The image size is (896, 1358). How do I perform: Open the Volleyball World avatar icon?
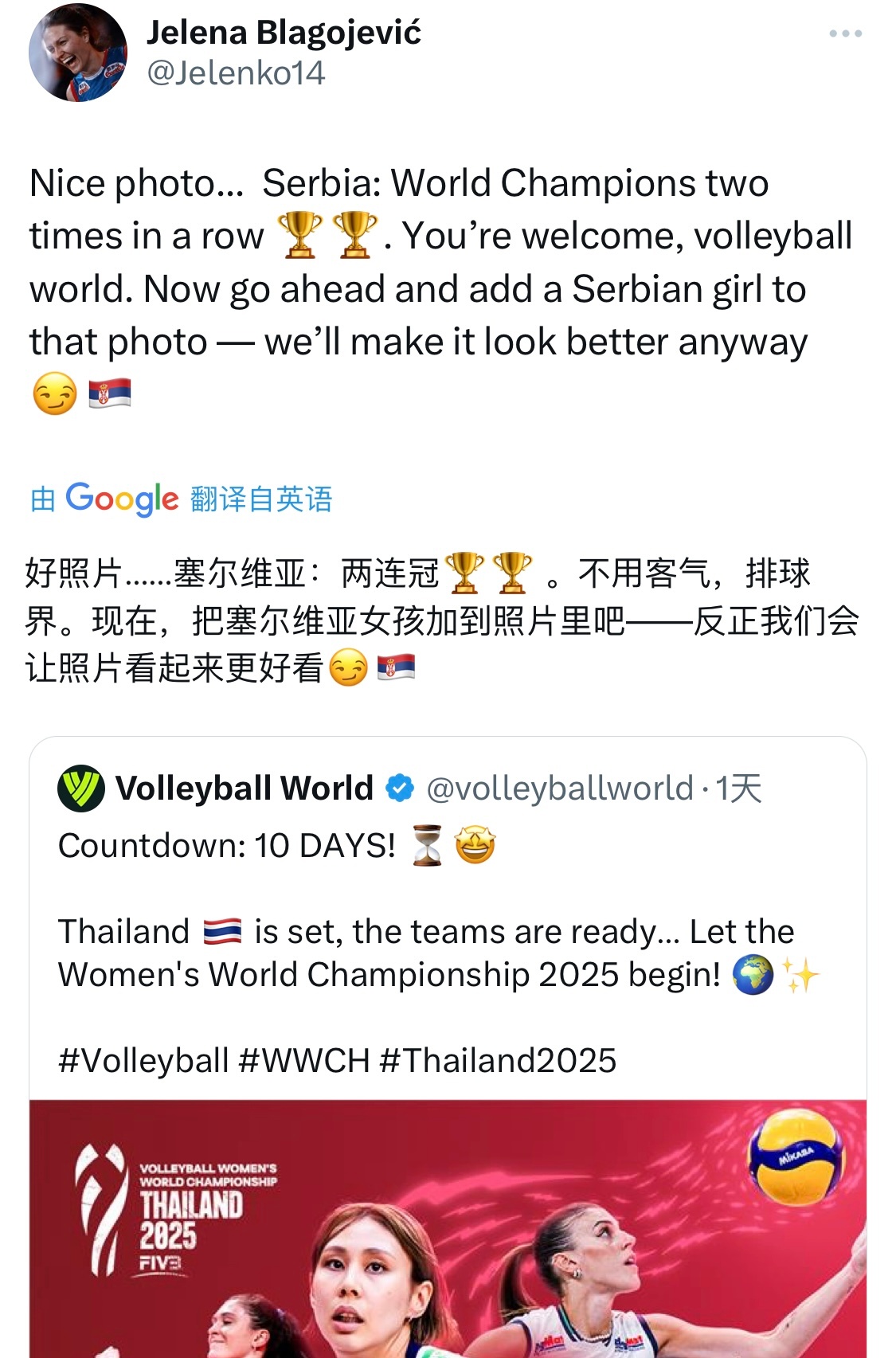click(x=81, y=788)
